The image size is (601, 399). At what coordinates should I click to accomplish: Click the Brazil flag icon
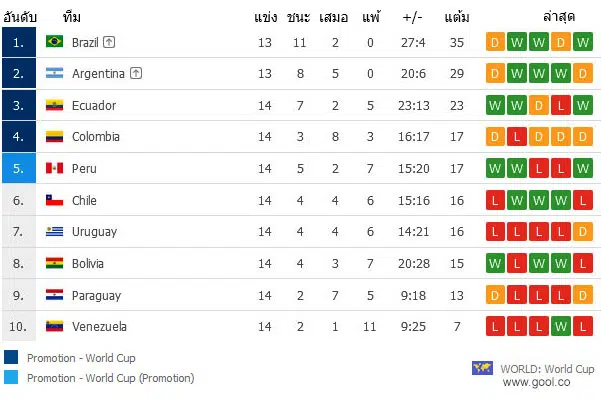[54, 41]
